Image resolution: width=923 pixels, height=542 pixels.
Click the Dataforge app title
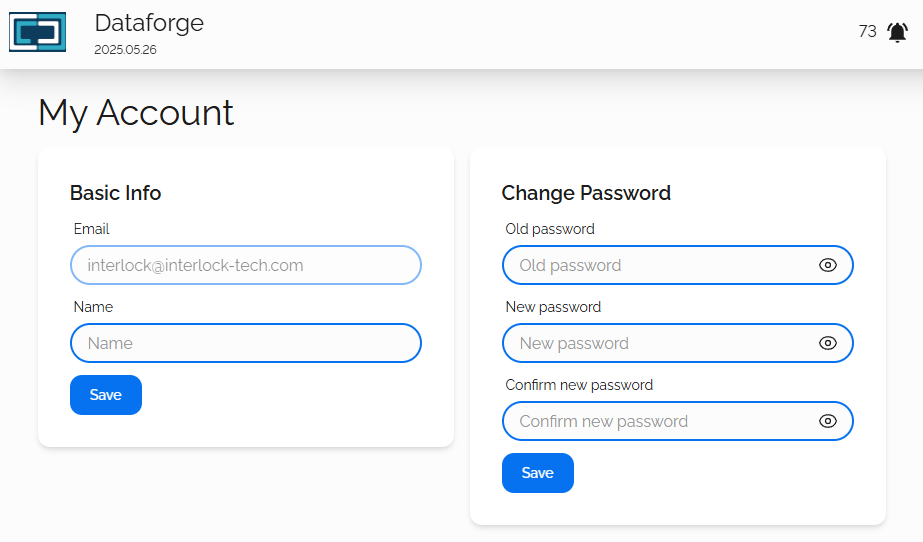pyautogui.click(x=149, y=23)
